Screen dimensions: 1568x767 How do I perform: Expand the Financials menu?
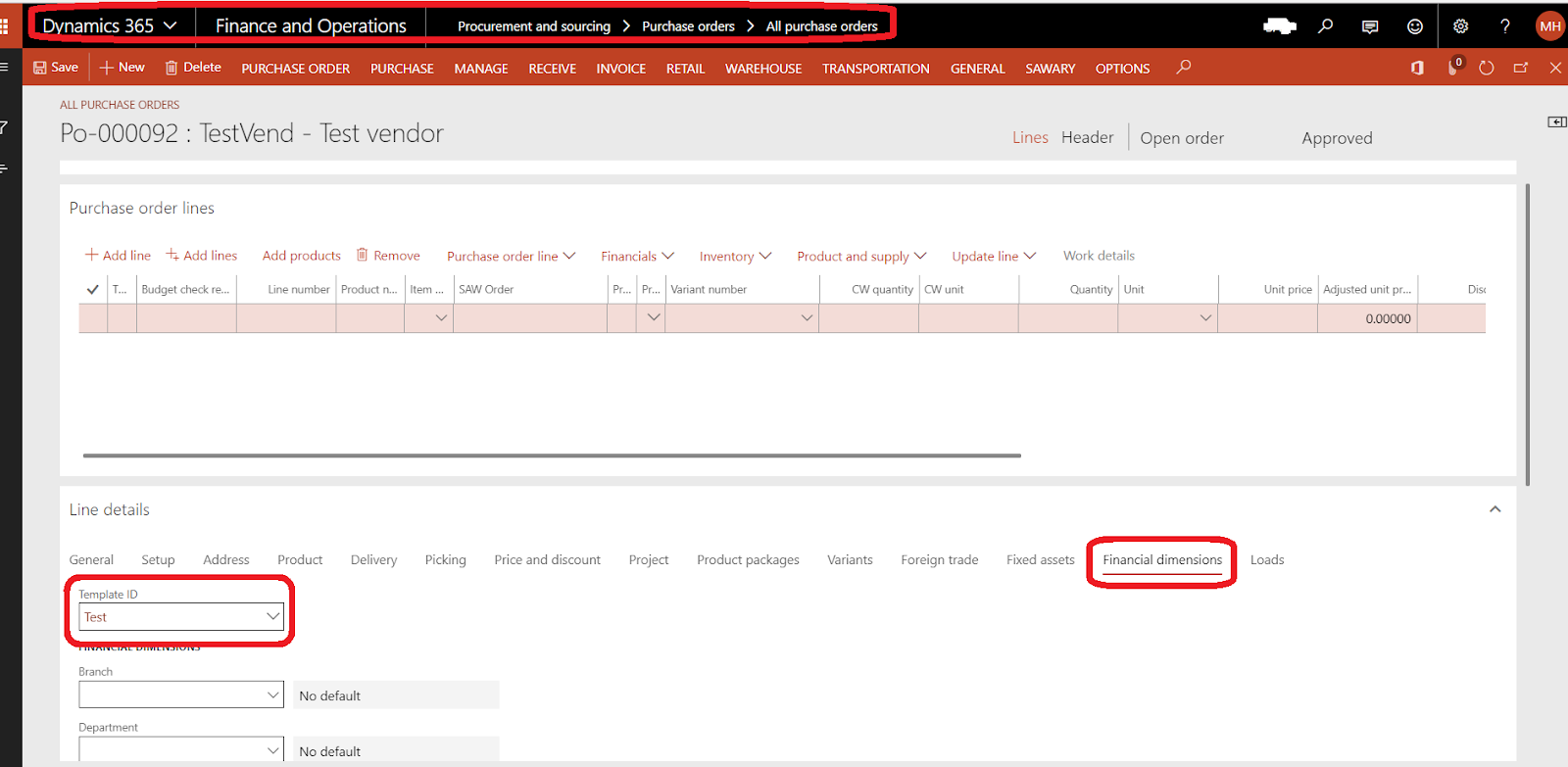pyautogui.click(x=638, y=256)
